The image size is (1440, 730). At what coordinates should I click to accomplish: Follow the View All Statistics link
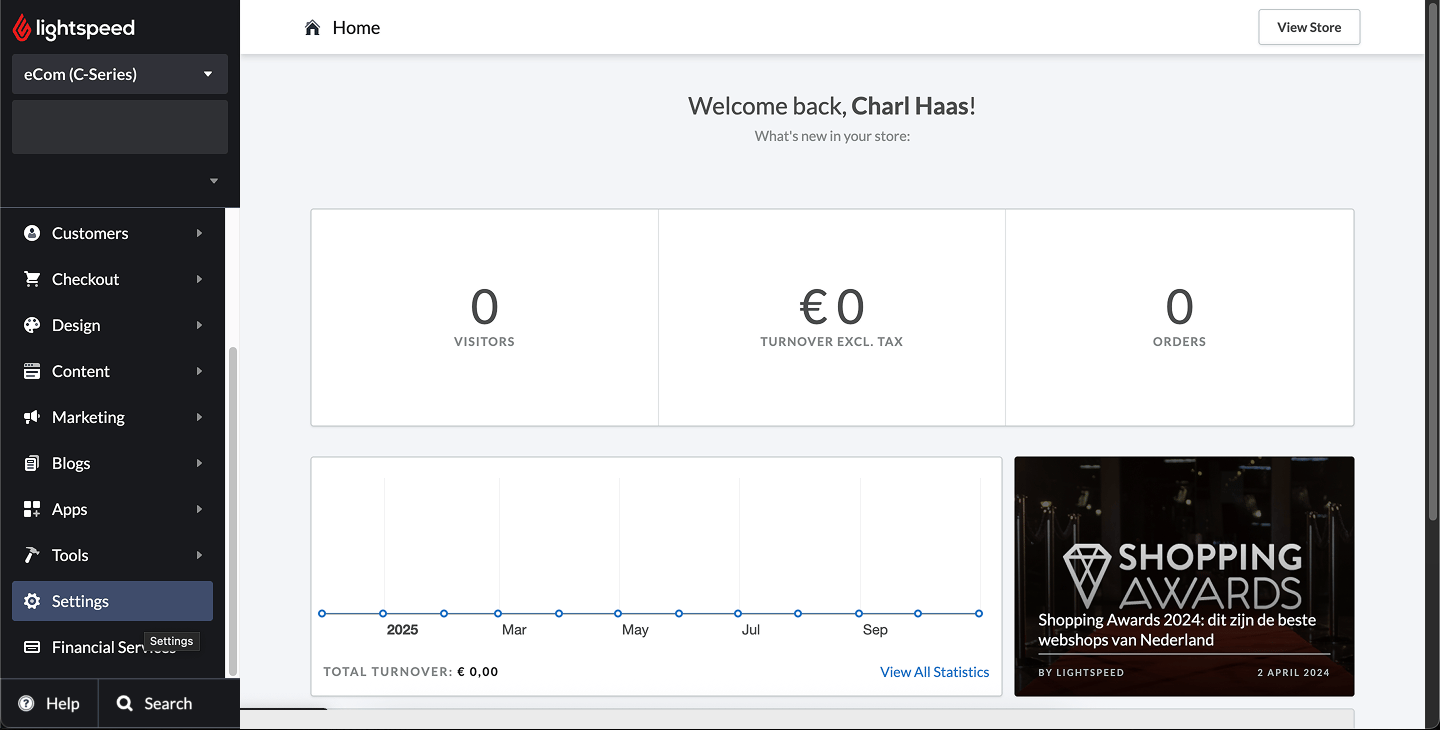point(935,672)
